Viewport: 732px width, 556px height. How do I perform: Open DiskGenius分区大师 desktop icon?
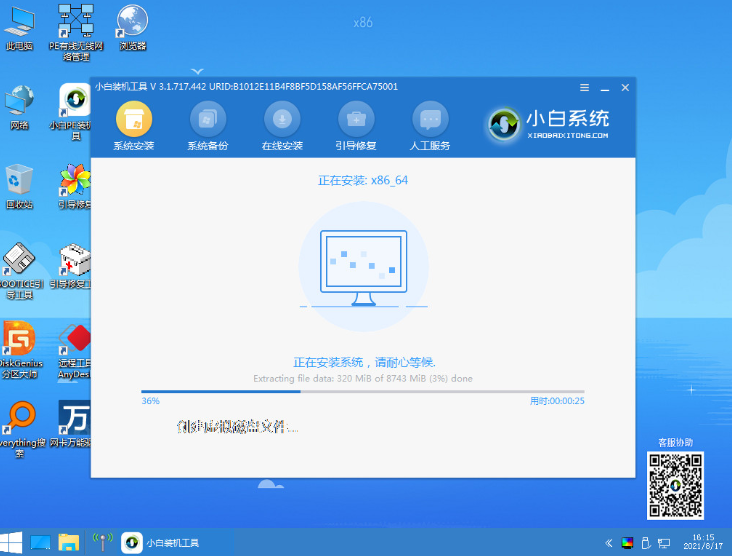tap(19, 350)
